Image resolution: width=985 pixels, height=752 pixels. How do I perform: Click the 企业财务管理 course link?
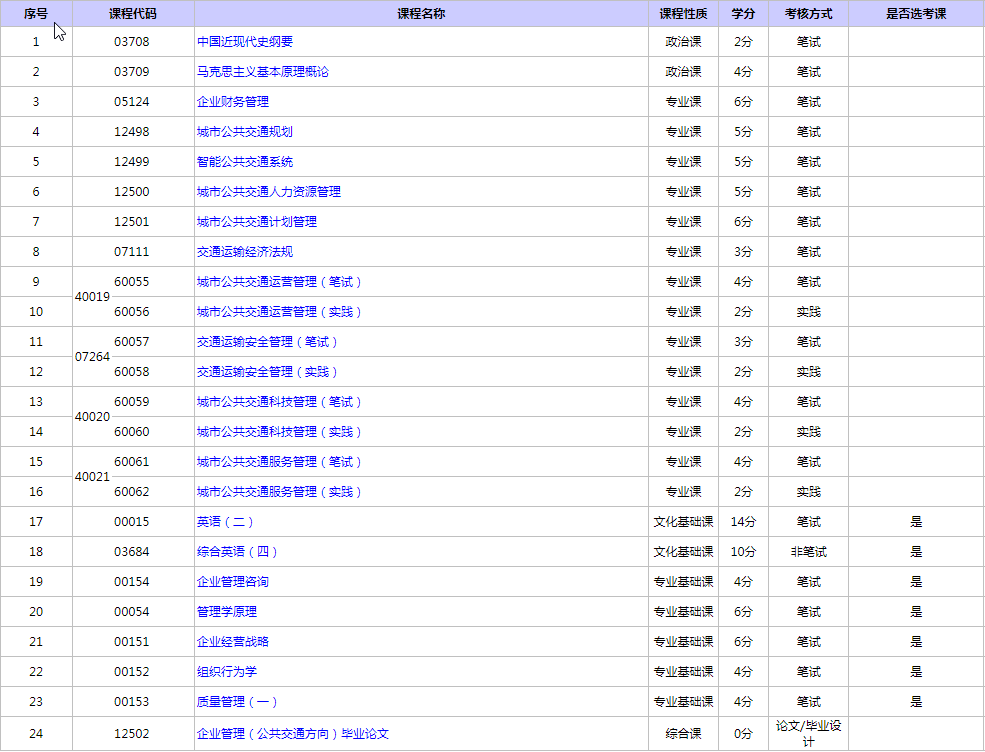point(232,102)
